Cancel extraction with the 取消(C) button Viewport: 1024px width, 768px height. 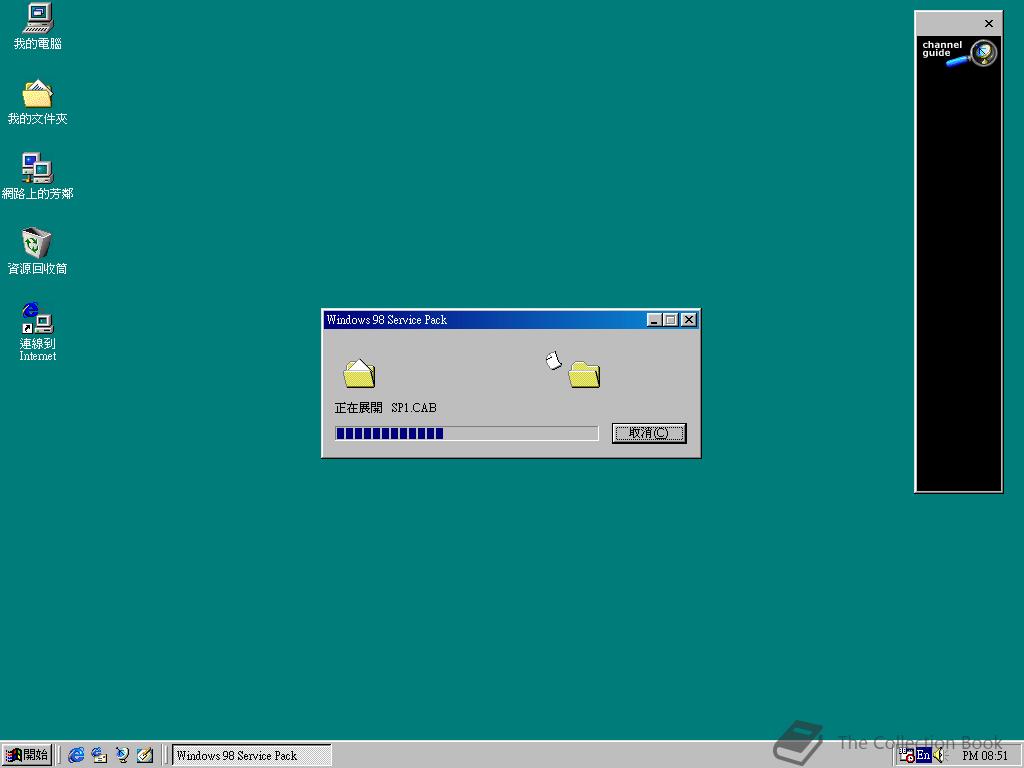[649, 433]
